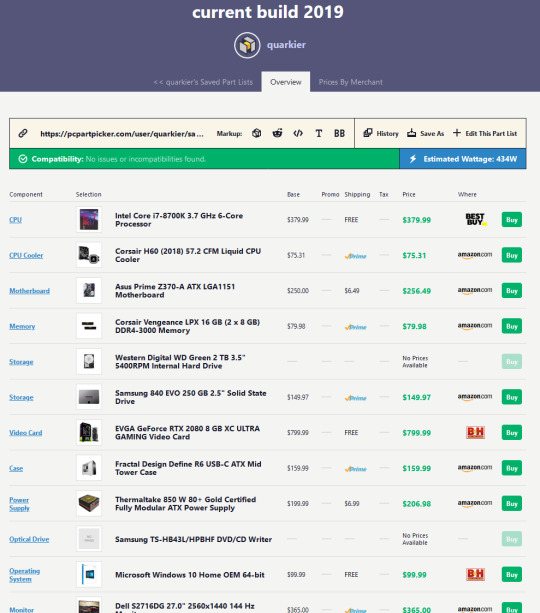Click the B&H logo for video card
This screenshot has width=540, height=613.
[475, 432]
